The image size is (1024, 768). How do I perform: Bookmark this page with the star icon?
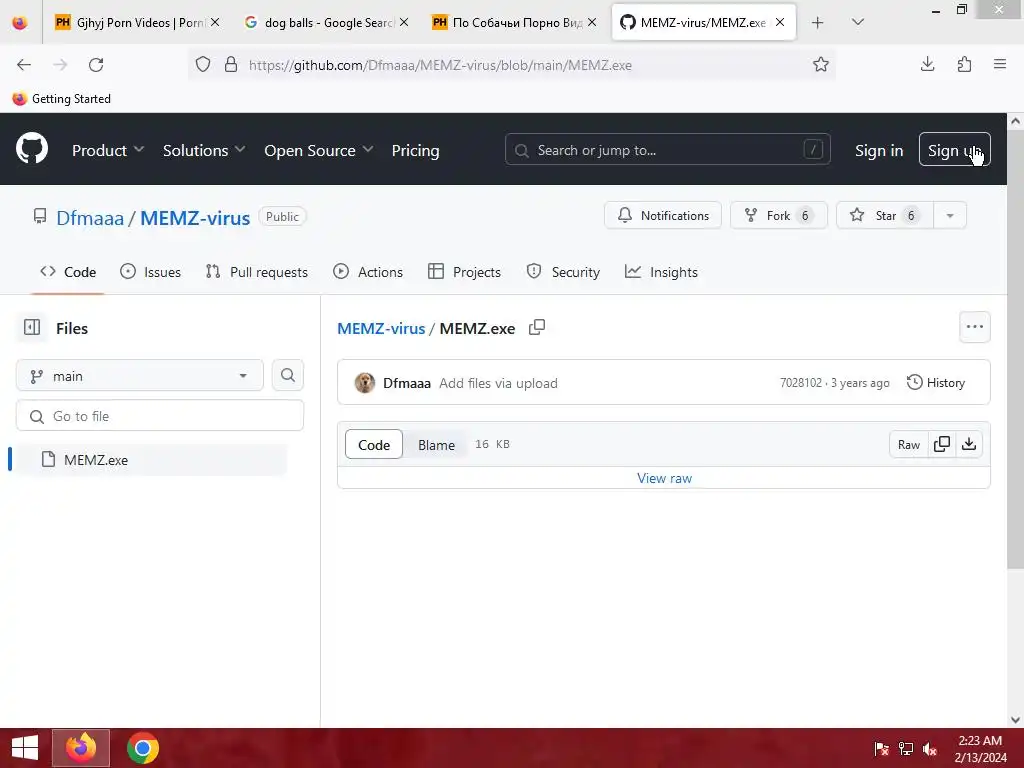(x=820, y=65)
